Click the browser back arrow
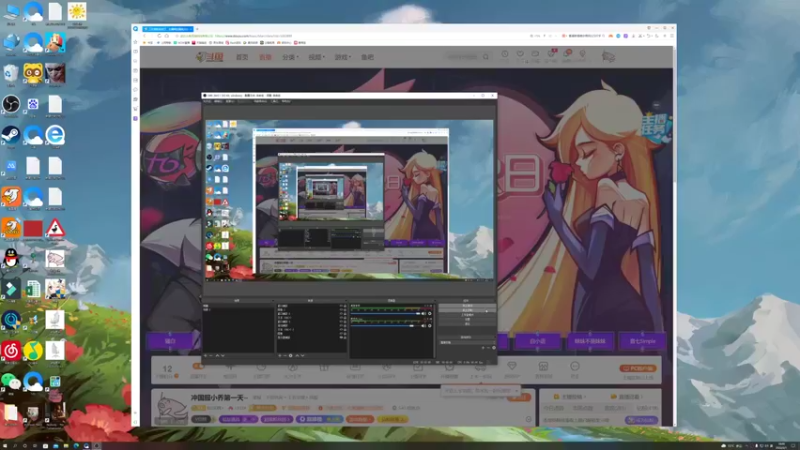 tap(144, 36)
